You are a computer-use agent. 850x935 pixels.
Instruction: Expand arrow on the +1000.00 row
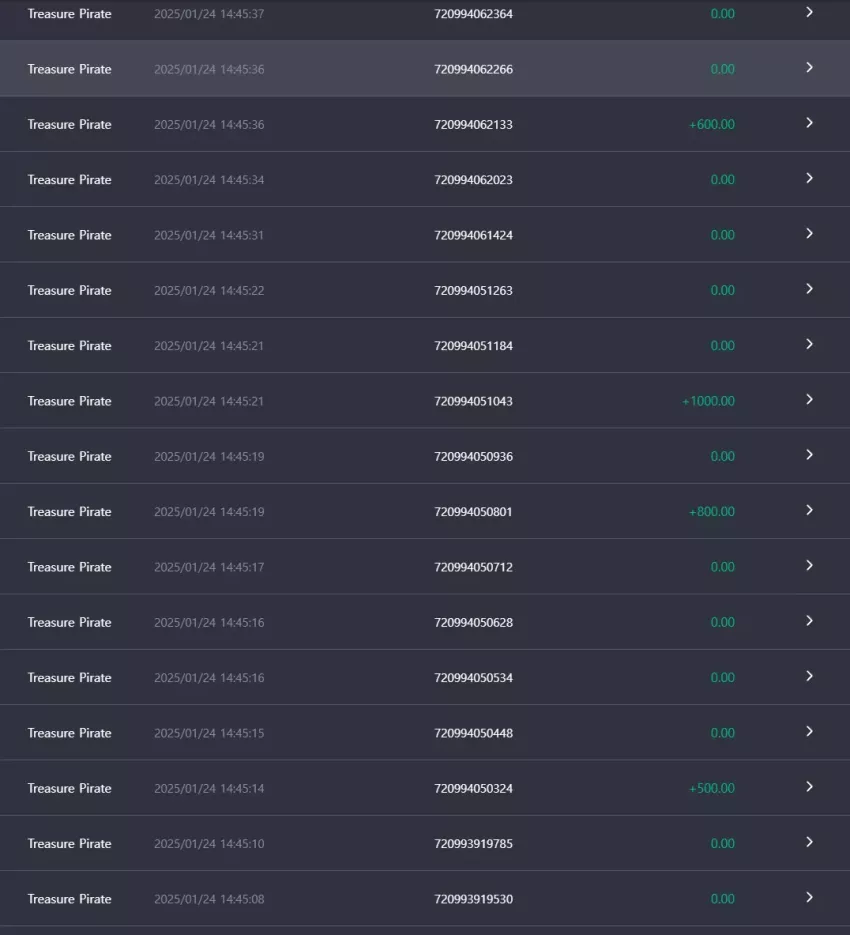(x=809, y=400)
